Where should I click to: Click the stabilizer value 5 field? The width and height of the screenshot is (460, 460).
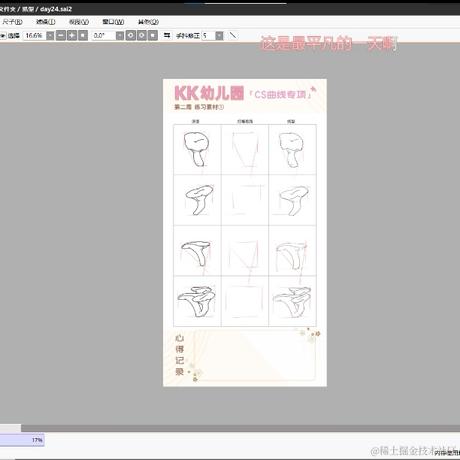(x=208, y=35)
